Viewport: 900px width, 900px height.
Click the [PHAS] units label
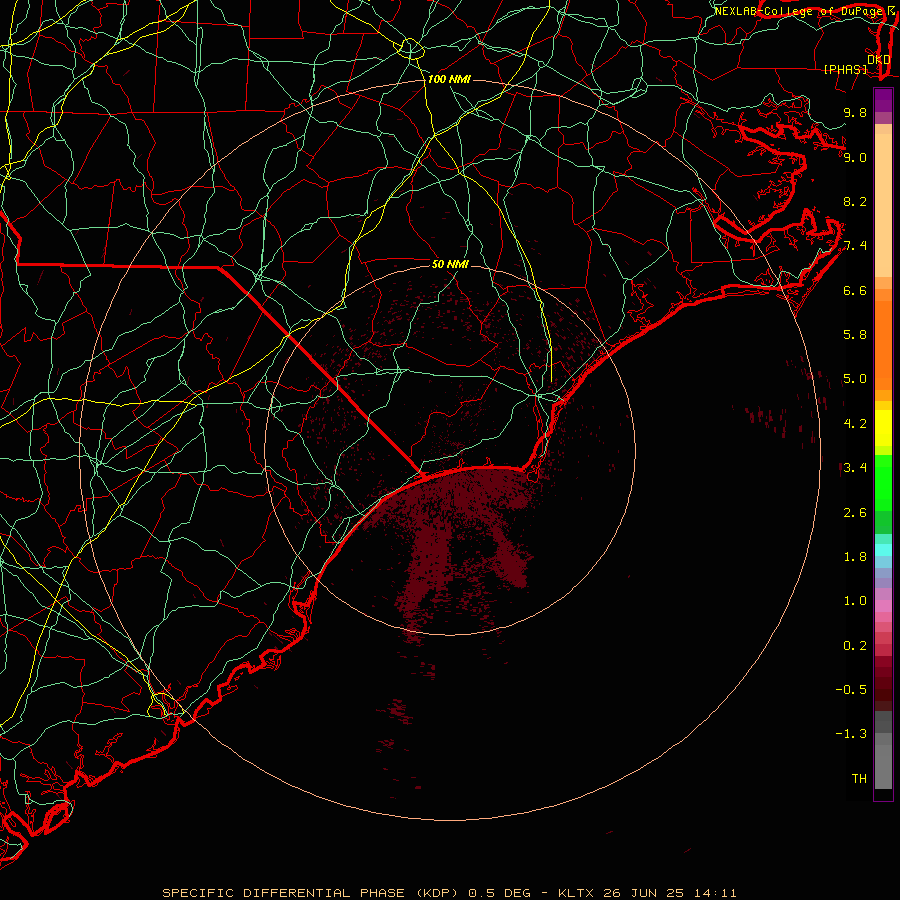tap(845, 69)
